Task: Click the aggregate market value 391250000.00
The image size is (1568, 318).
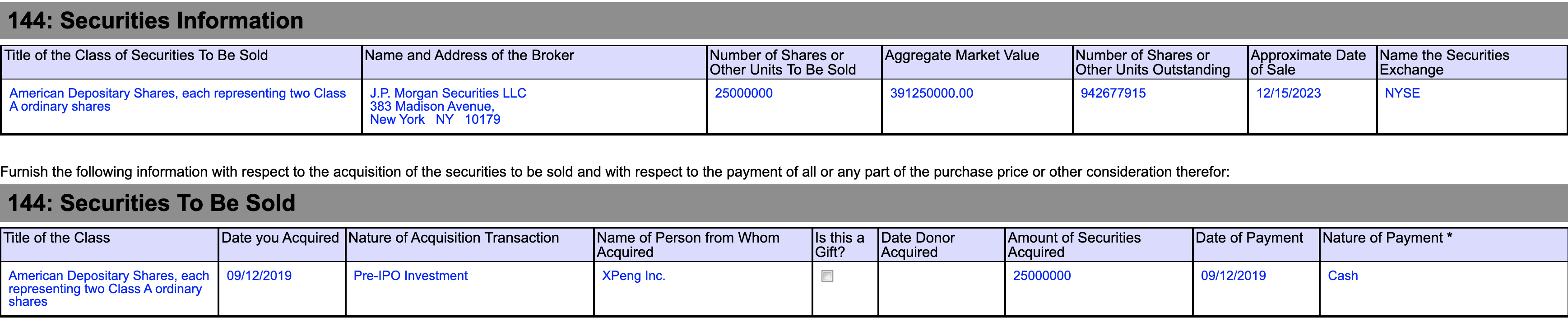Action: coord(931,93)
